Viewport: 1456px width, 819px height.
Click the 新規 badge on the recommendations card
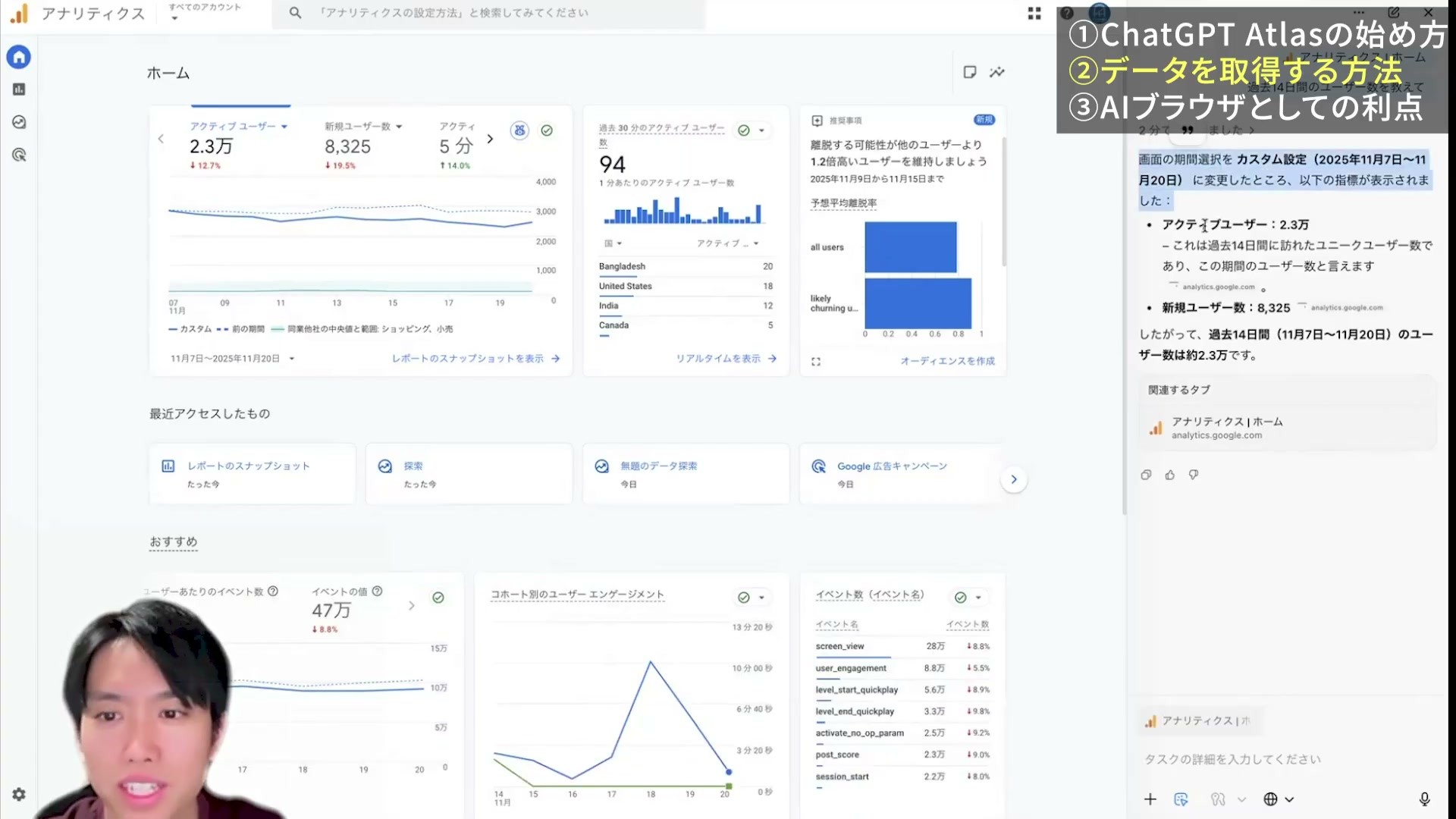pyautogui.click(x=984, y=120)
